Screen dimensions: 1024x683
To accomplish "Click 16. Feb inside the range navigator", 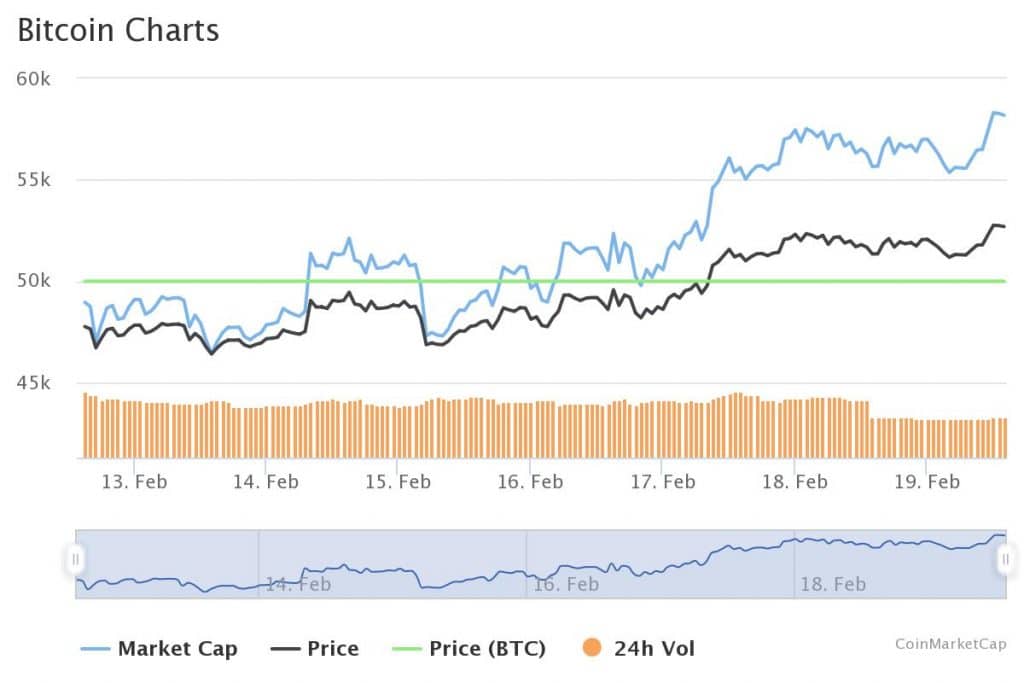I will pos(566,584).
